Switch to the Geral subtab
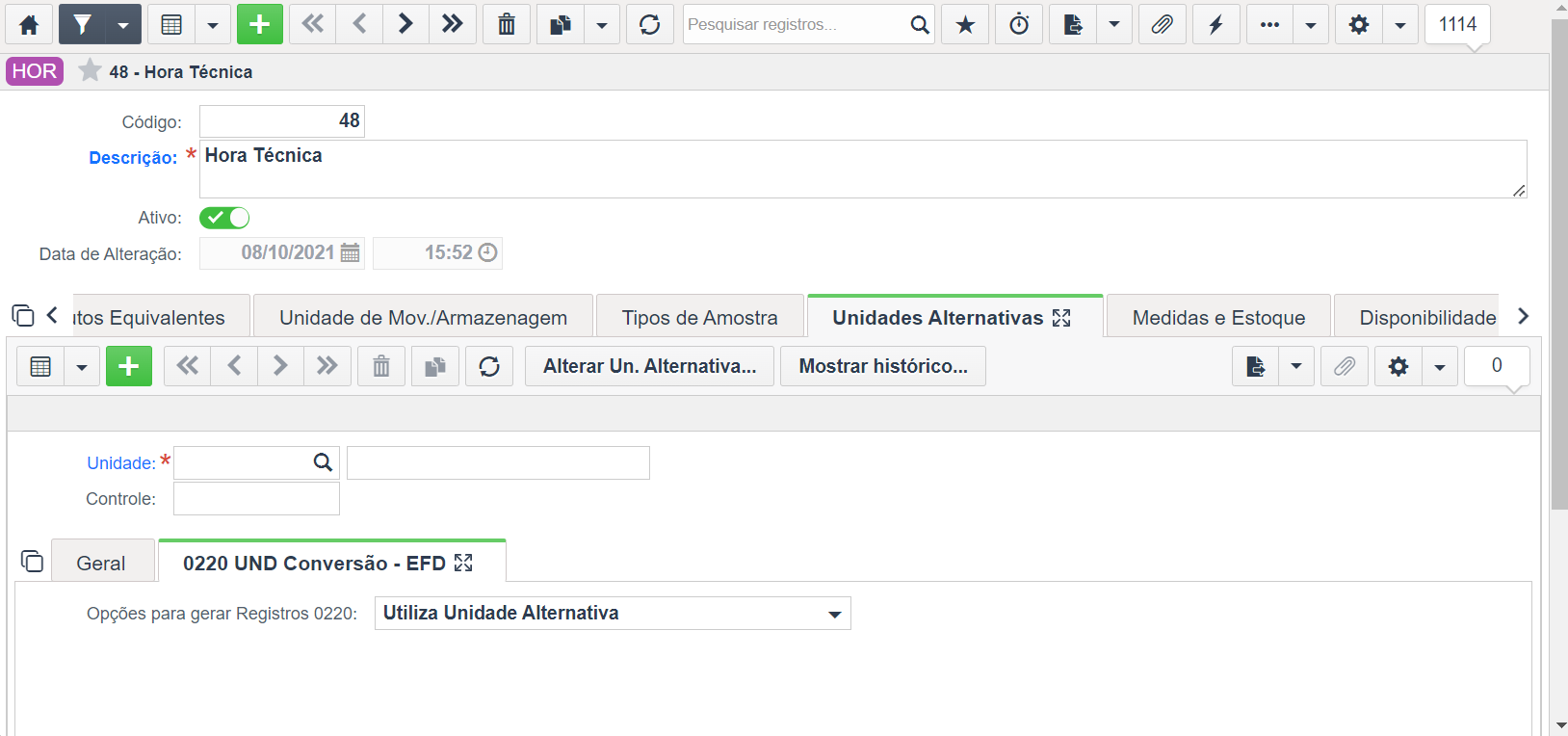 click(101, 563)
